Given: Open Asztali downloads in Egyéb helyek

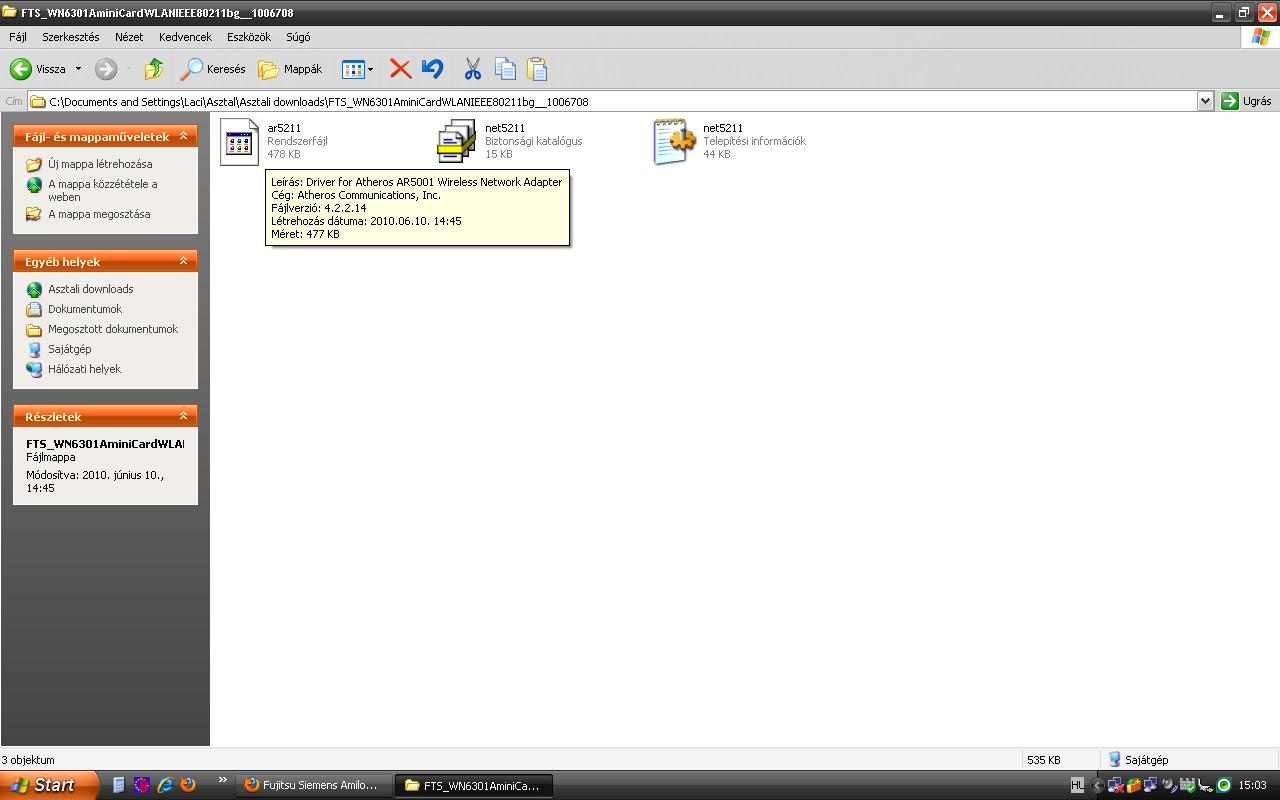Looking at the screenshot, I should [90, 289].
